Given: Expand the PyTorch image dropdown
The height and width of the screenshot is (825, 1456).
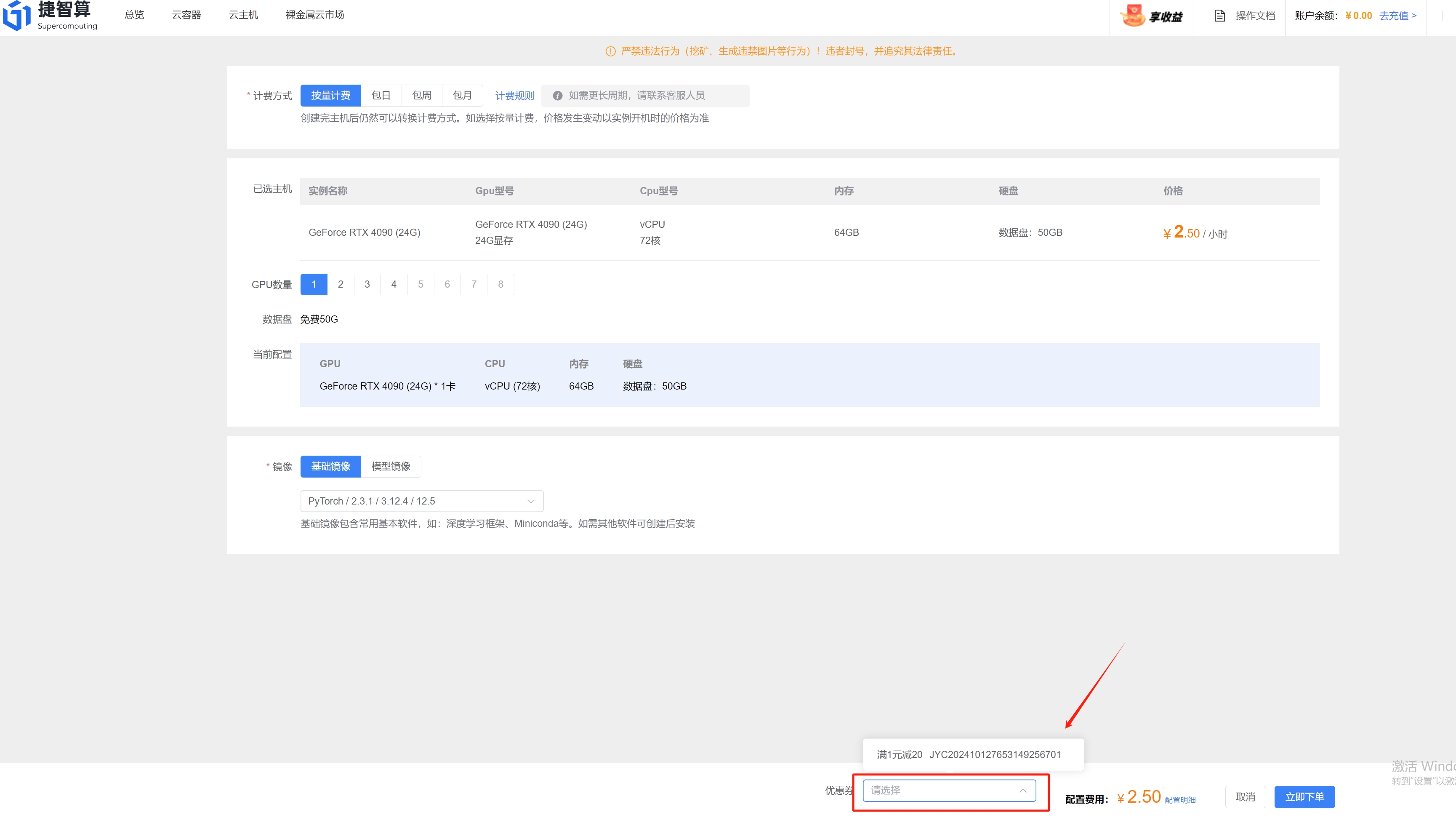Looking at the screenshot, I should pyautogui.click(x=421, y=501).
